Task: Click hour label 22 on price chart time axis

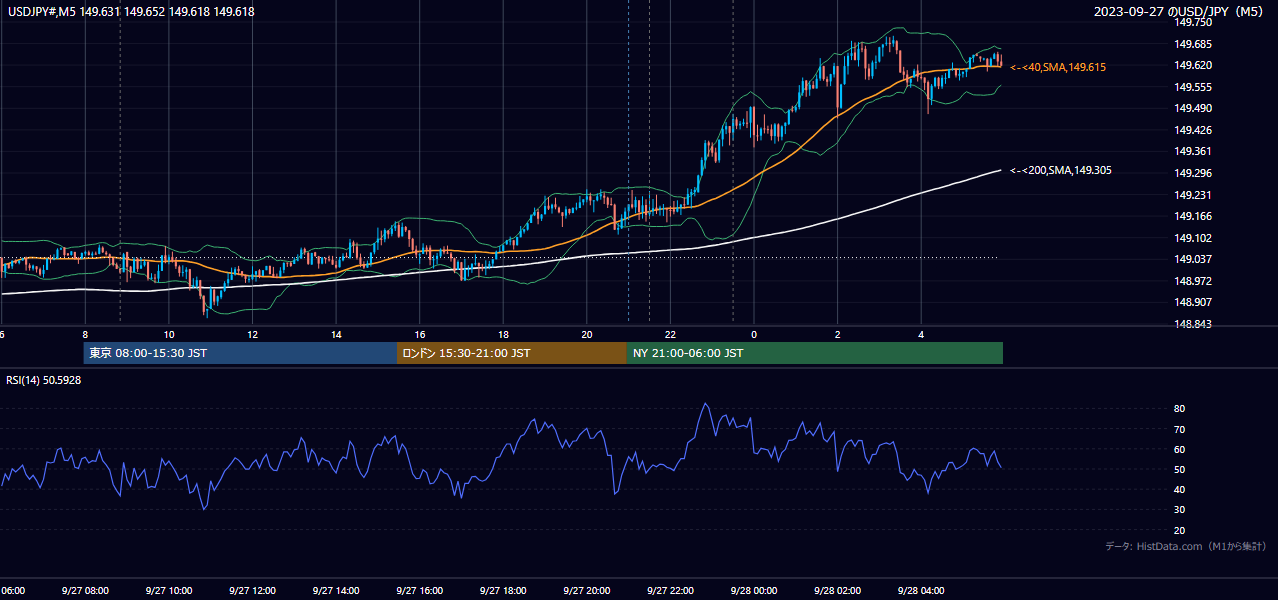Action: (x=671, y=334)
